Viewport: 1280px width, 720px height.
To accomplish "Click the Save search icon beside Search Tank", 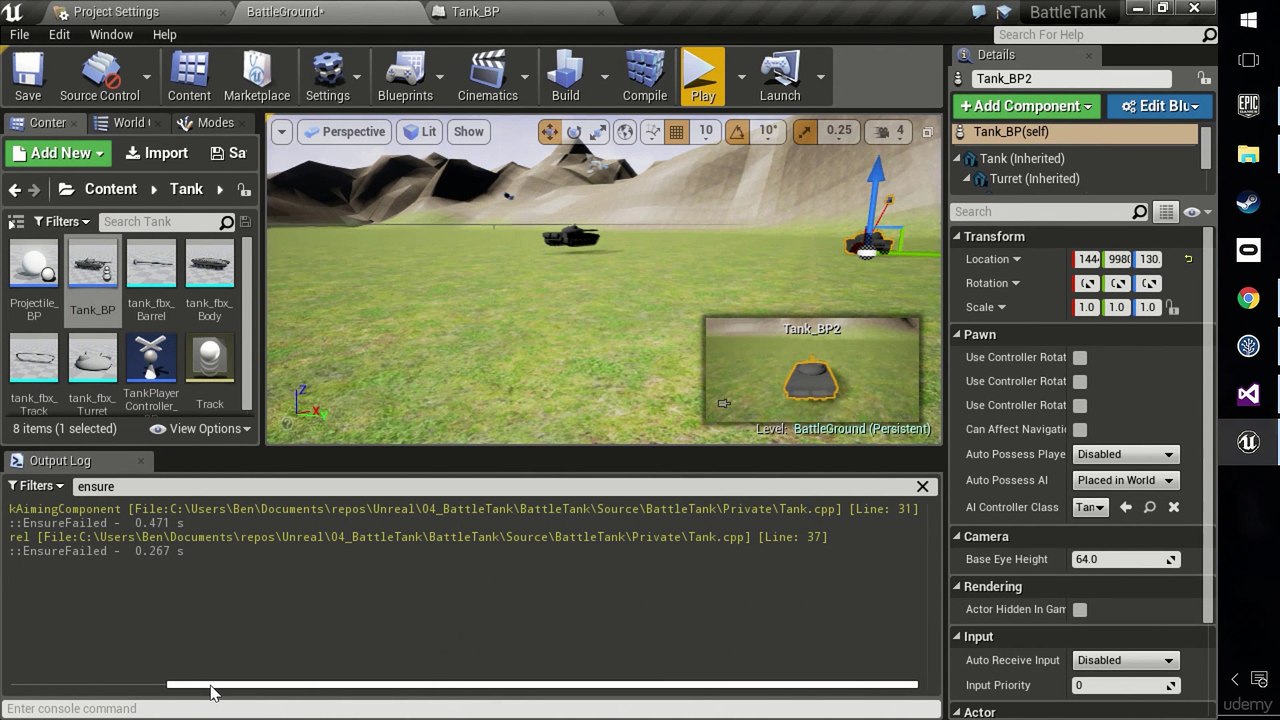I will (x=245, y=222).
